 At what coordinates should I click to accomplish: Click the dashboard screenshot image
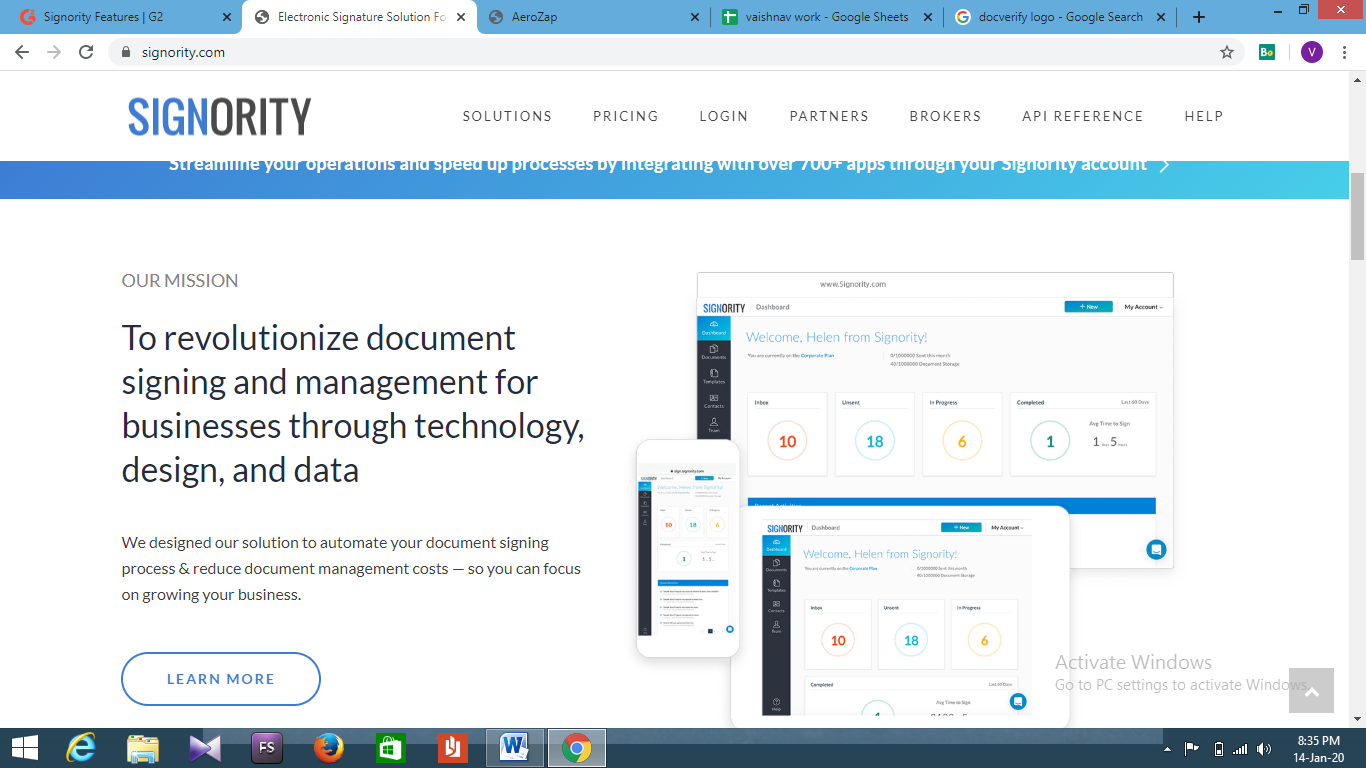[935, 420]
